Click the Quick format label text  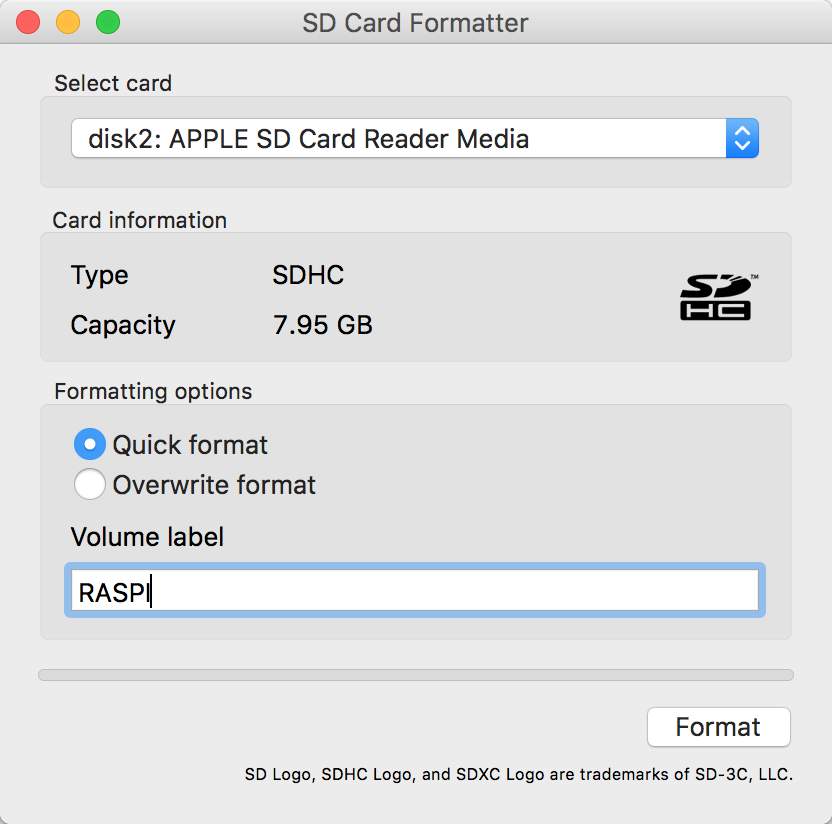190,445
